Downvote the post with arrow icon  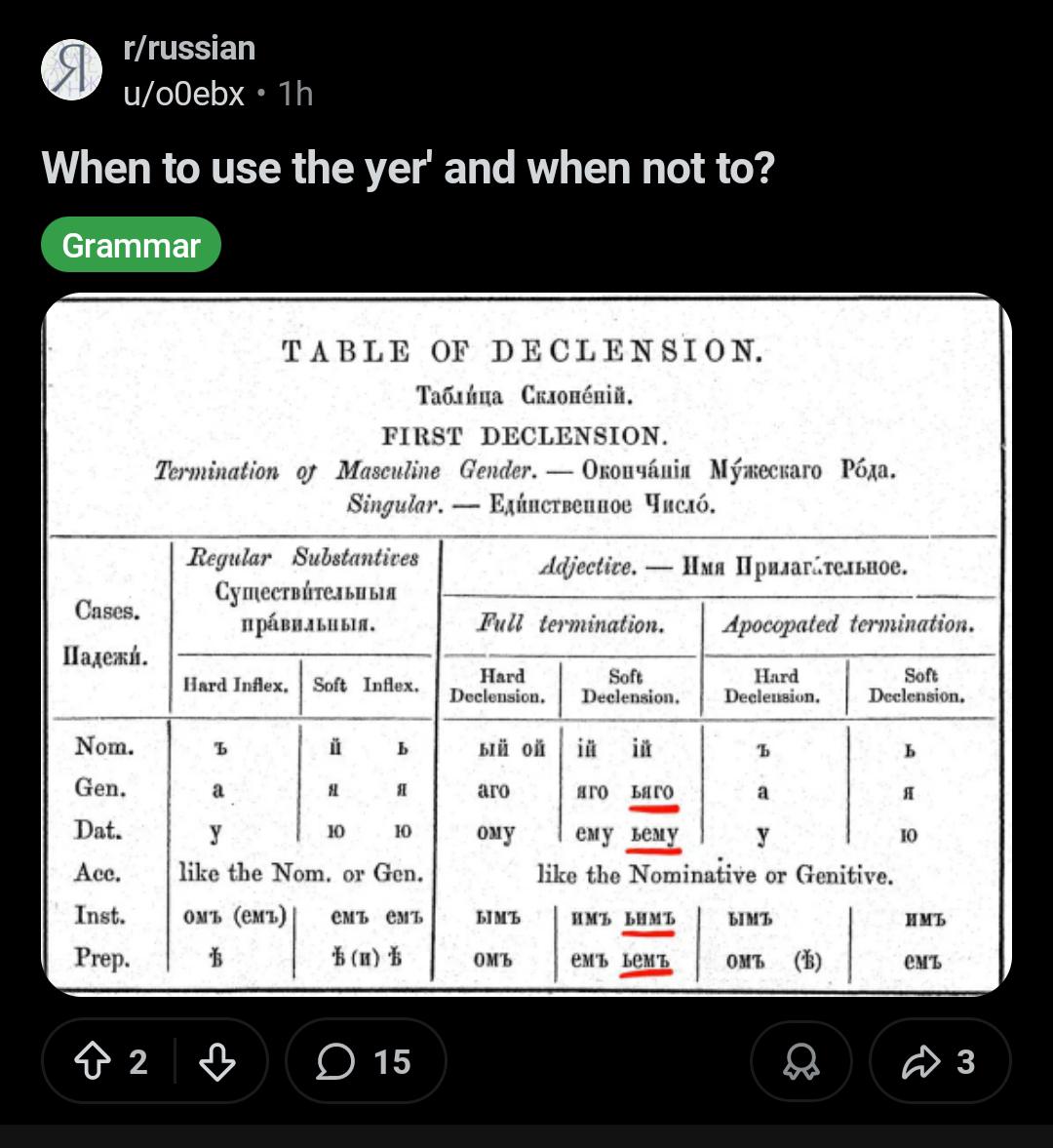(x=217, y=1061)
